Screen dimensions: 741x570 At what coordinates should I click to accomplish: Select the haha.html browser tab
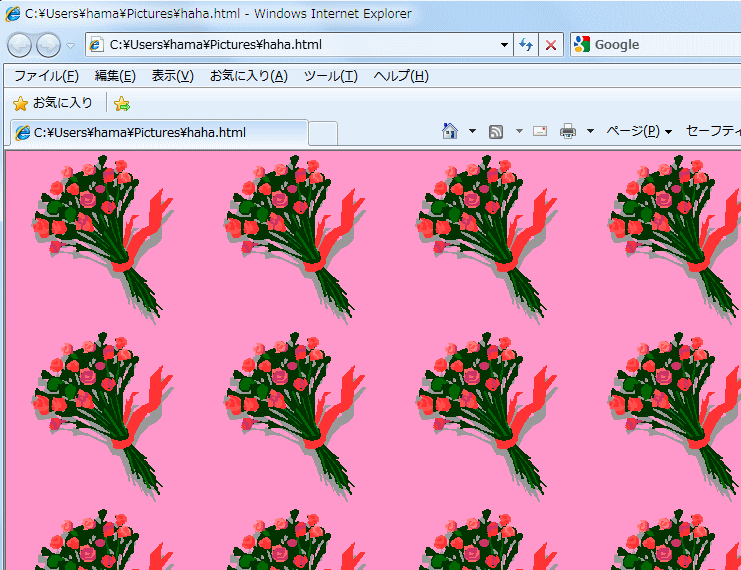pyautogui.click(x=159, y=132)
